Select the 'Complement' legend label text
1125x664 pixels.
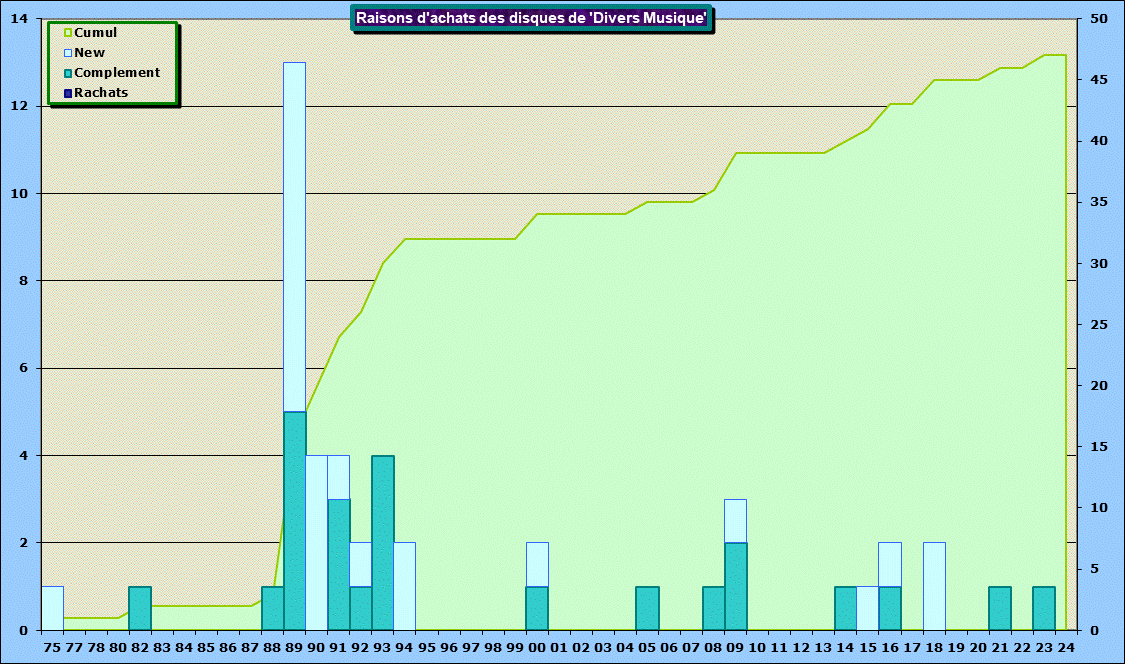(117, 73)
